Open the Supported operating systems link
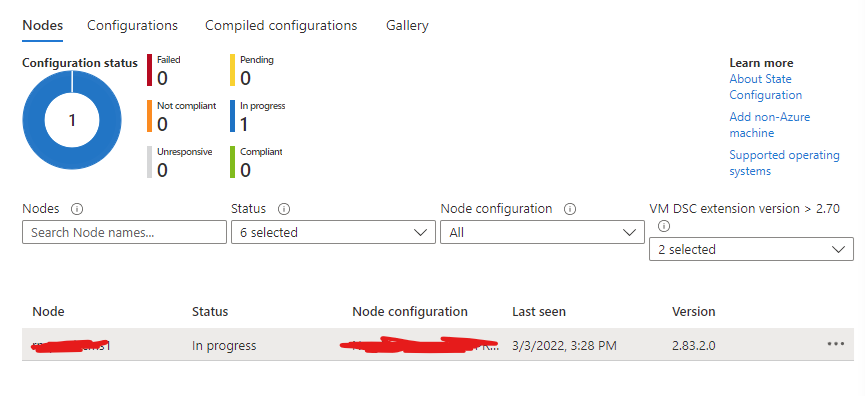 784,163
